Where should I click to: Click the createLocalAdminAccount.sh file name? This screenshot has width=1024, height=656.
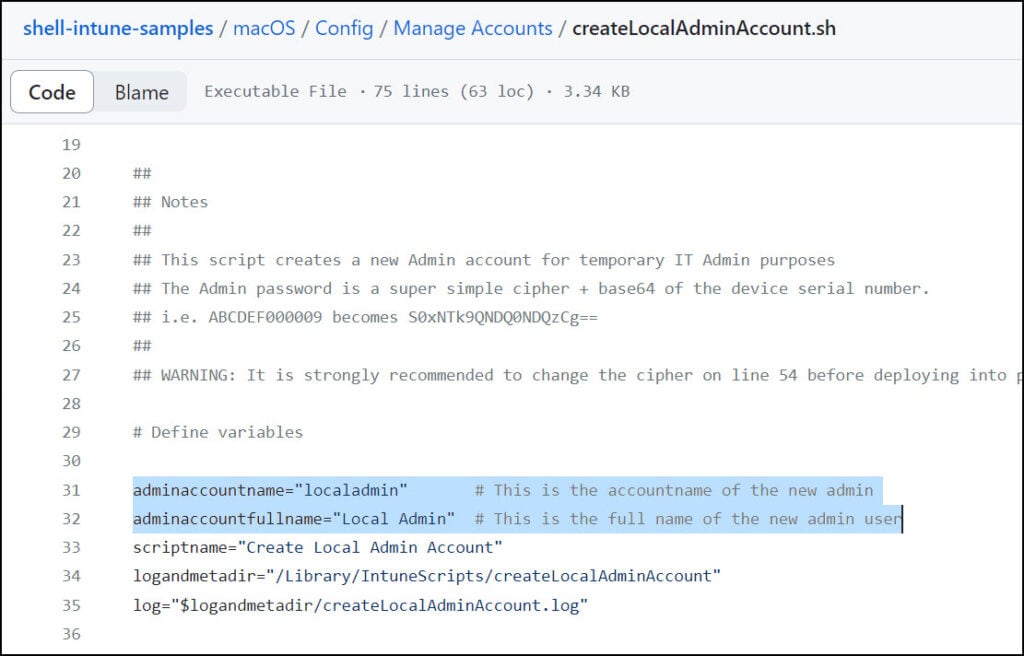coord(704,28)
